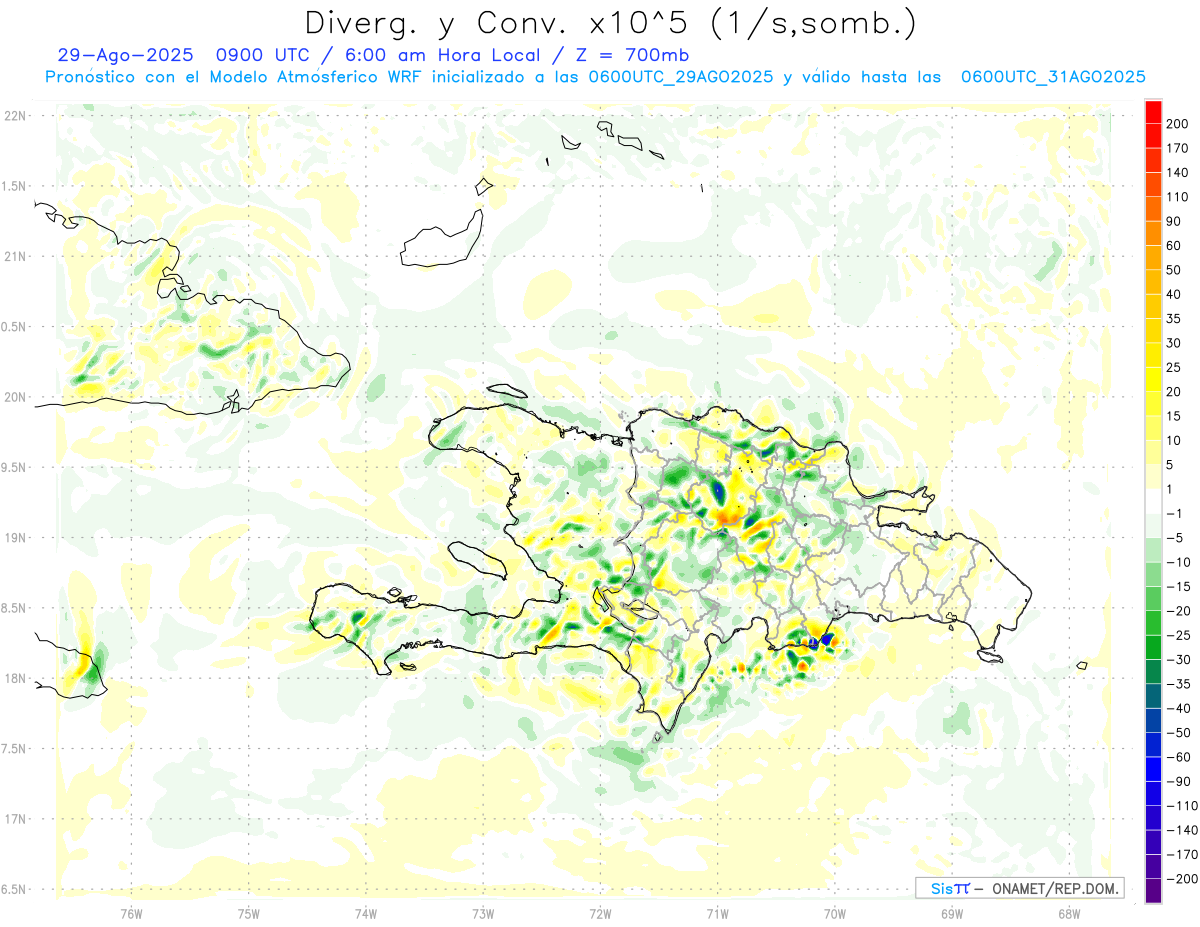Viewport: 1200px width, 927px height.
Task: Click the '-40' value on the color scale
Action: tap(1179, 709)
